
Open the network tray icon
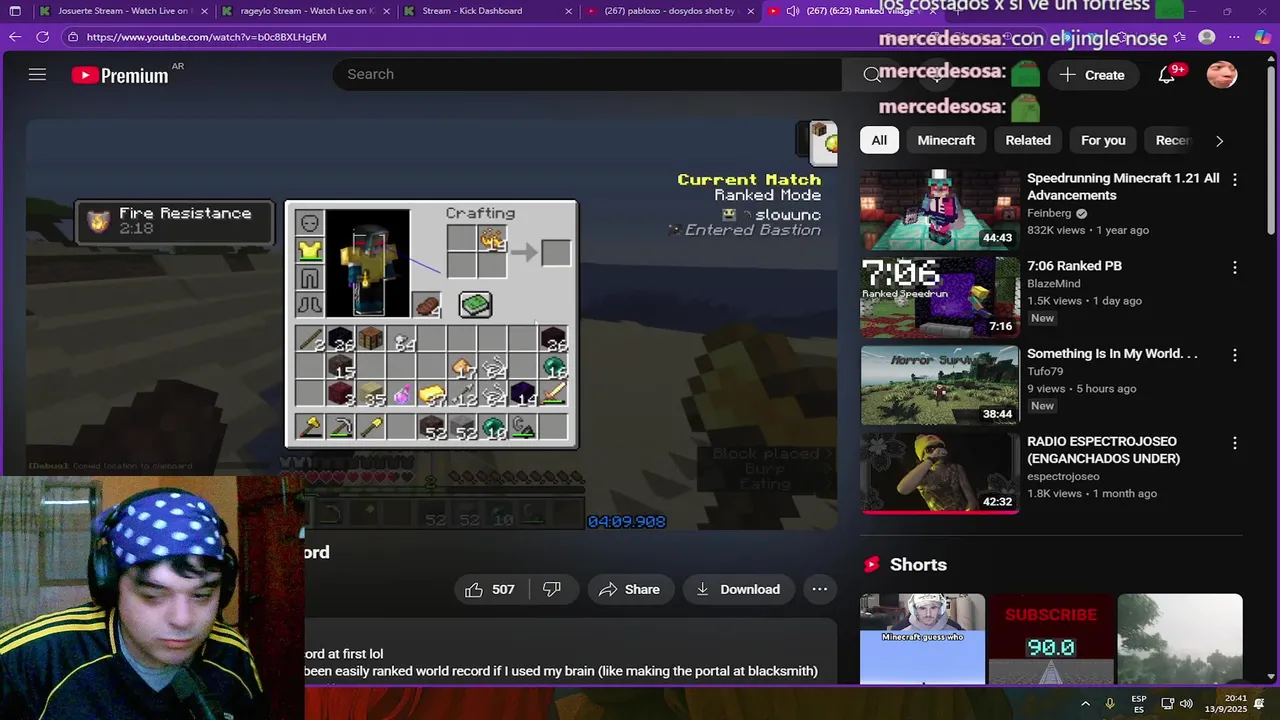tap(1167, 703)
